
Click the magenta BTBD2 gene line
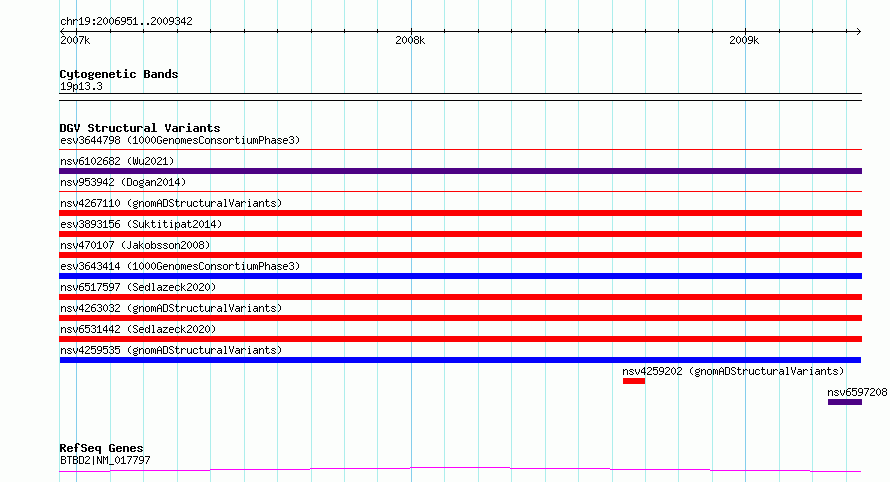click(x=460, y=469)
